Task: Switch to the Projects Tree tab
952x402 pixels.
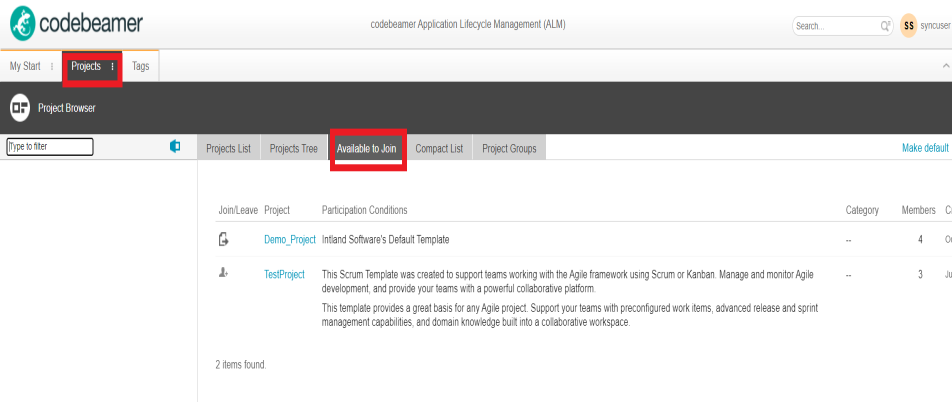Action: 294,149
